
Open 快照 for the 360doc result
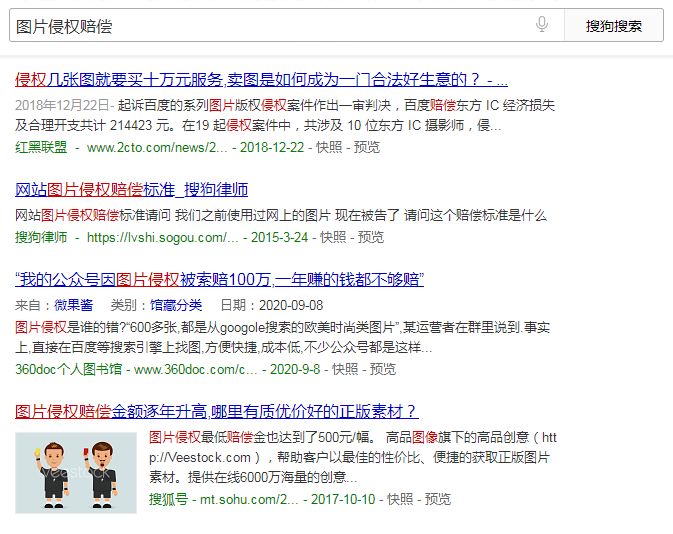coord(345,369)
